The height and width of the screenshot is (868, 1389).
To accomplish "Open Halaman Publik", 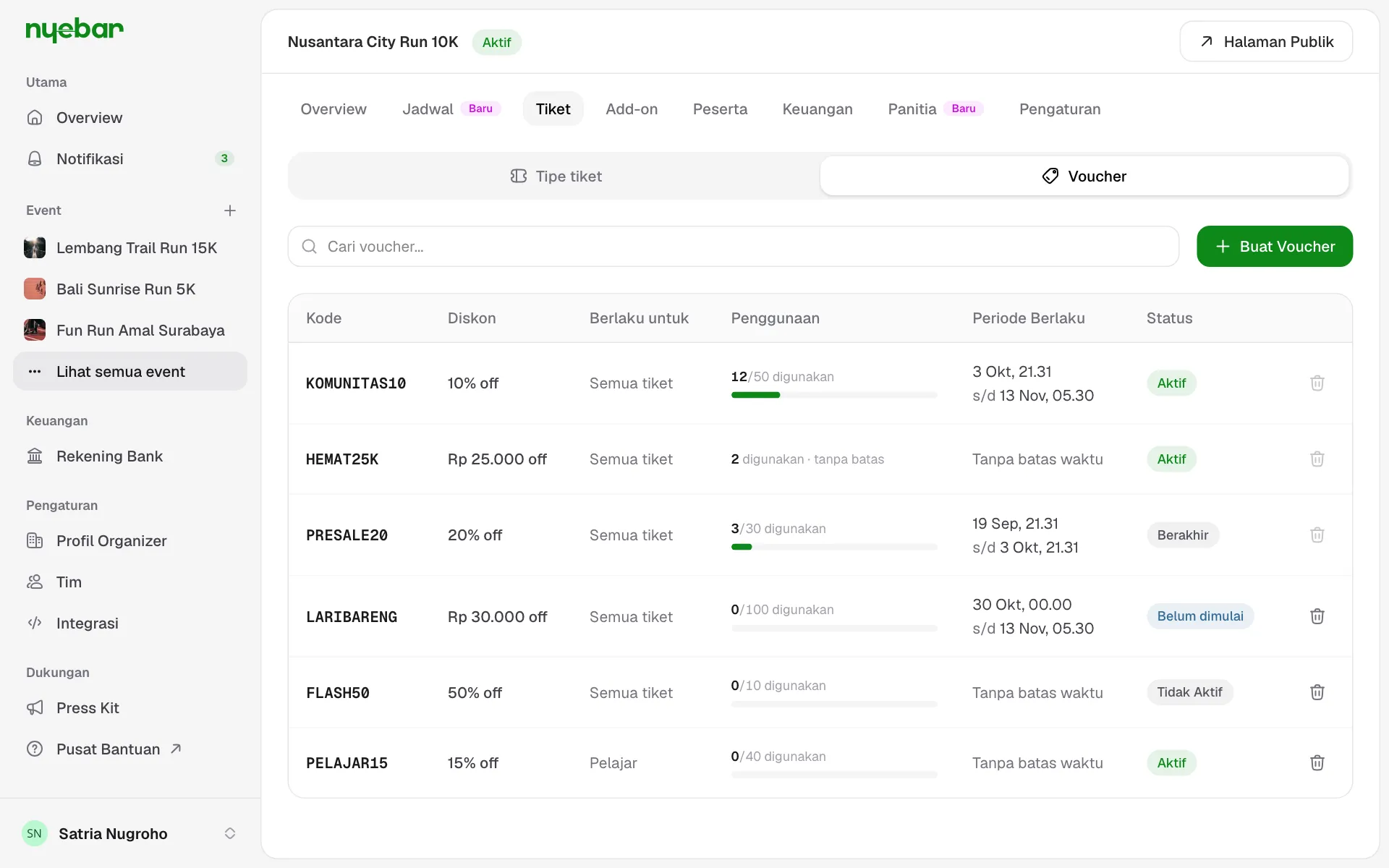I will [x=1266, y=42].
